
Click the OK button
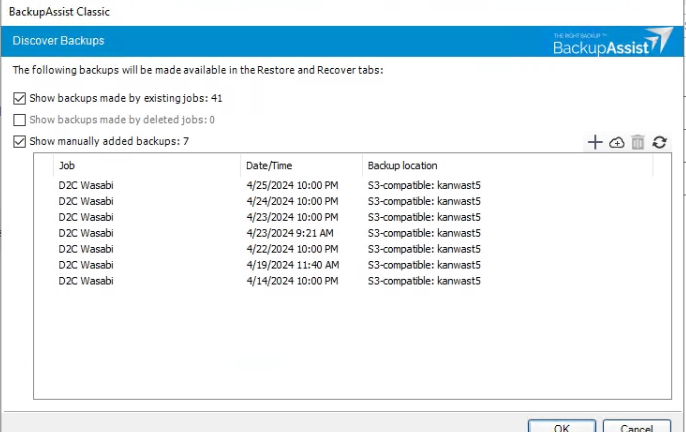pos(562,427)
